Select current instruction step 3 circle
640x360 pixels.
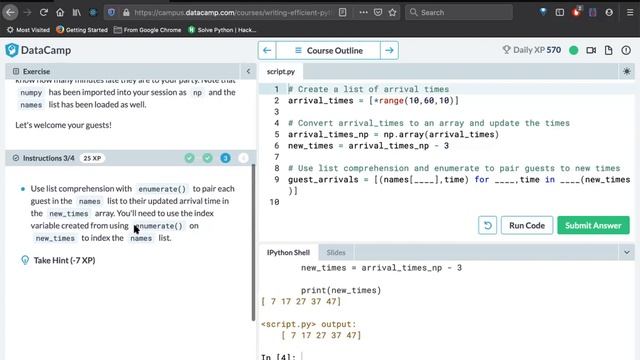click(225, 158)
